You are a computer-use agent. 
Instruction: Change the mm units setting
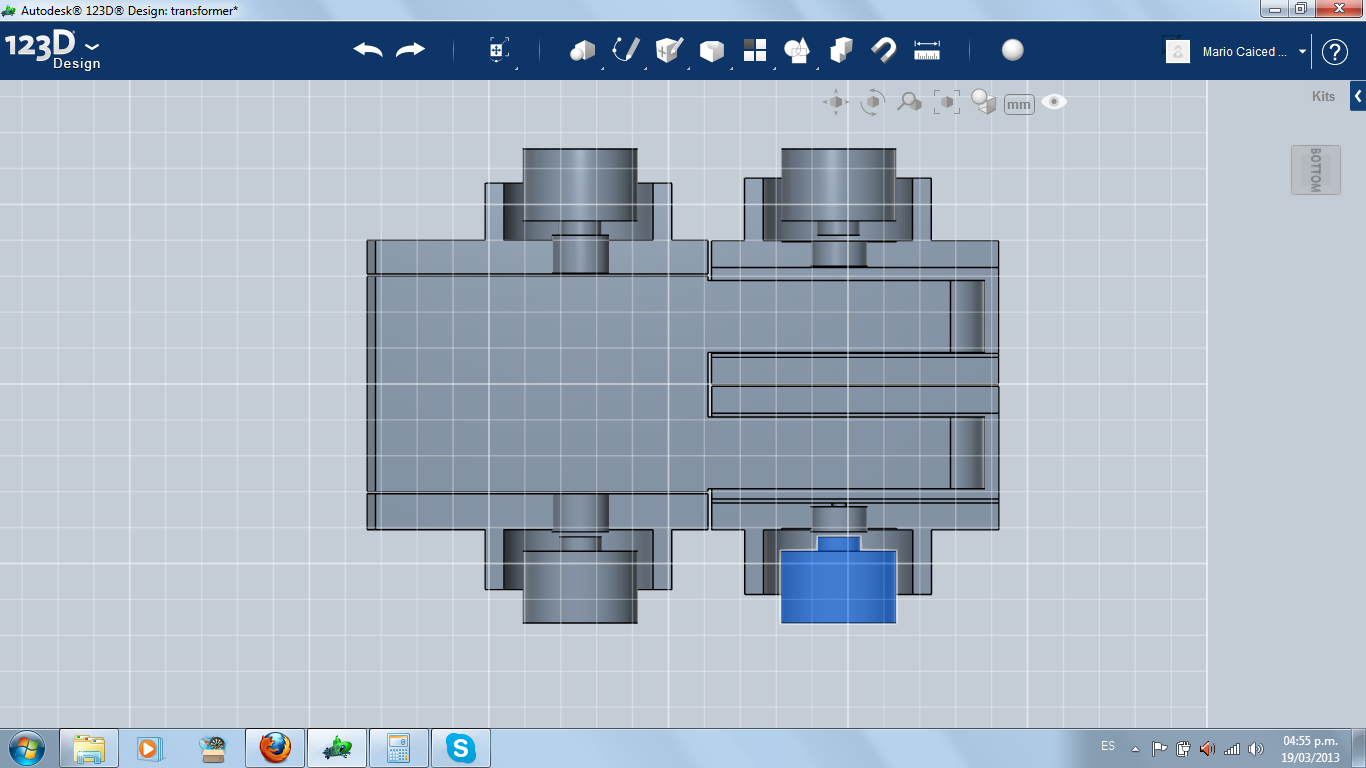pyautogui.click(x=1019, y=104)
